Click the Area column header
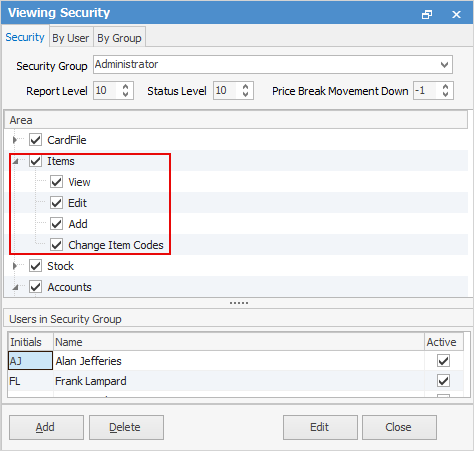This screenshot has height=451, width=474. (x=236, y=120)
